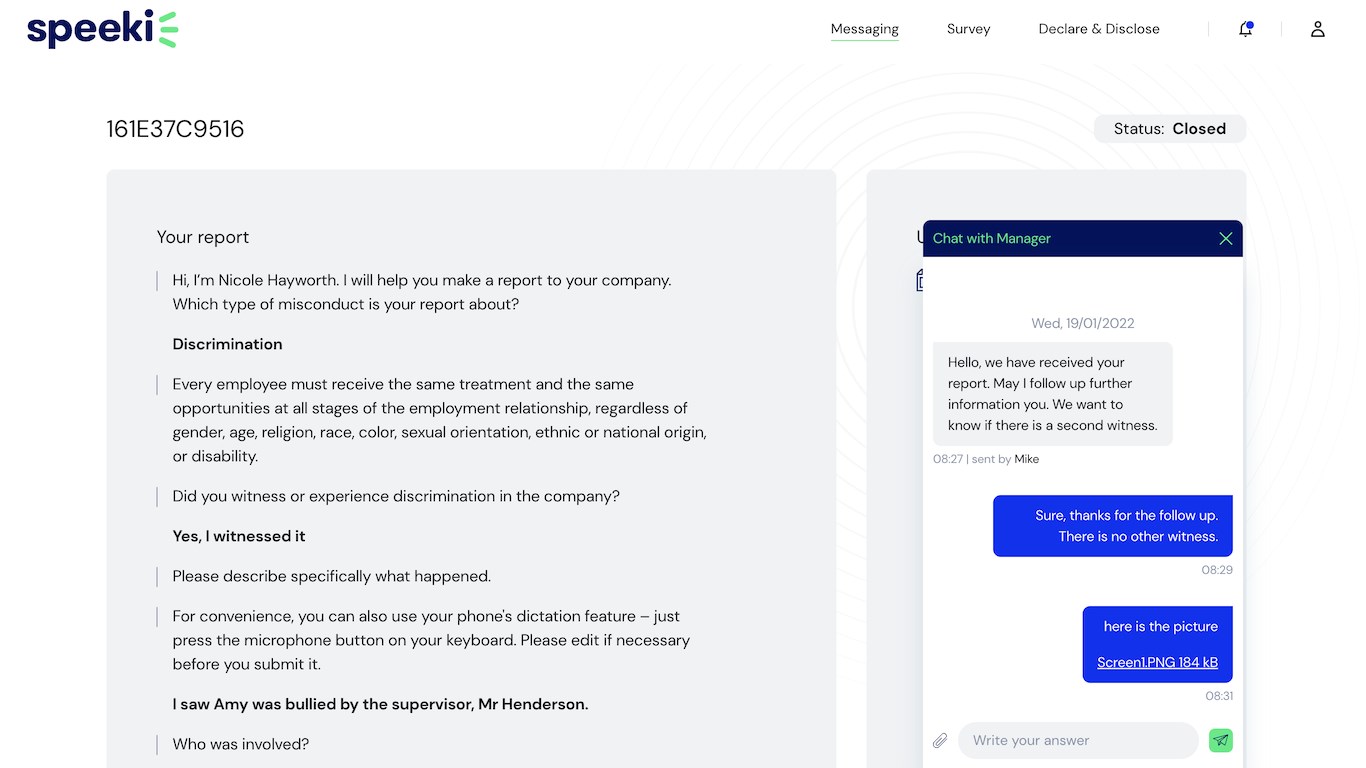The image size is (1366, 768).
Task: Open the Messaging tab
Action: coord(864,29)
